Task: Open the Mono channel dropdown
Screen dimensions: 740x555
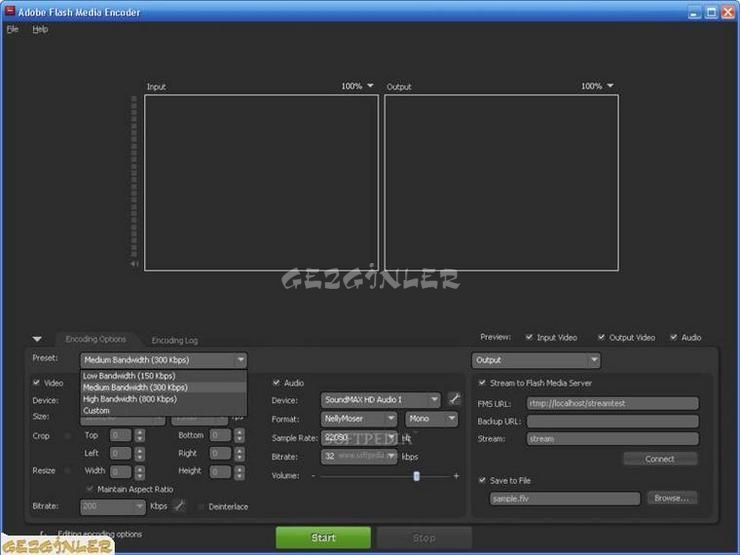Action: click(431, 419)
